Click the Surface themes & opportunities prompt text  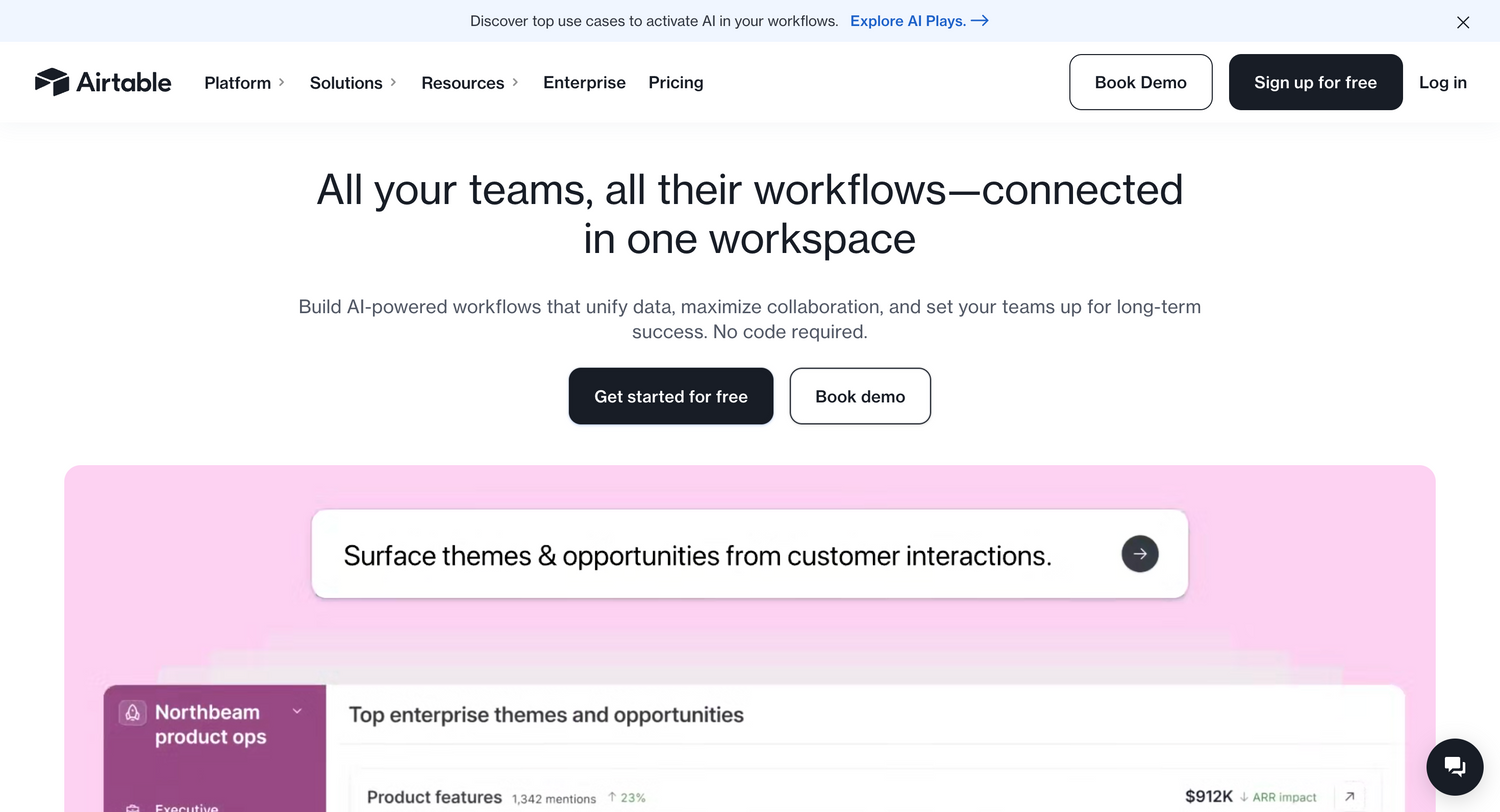(x=697, y=556)
